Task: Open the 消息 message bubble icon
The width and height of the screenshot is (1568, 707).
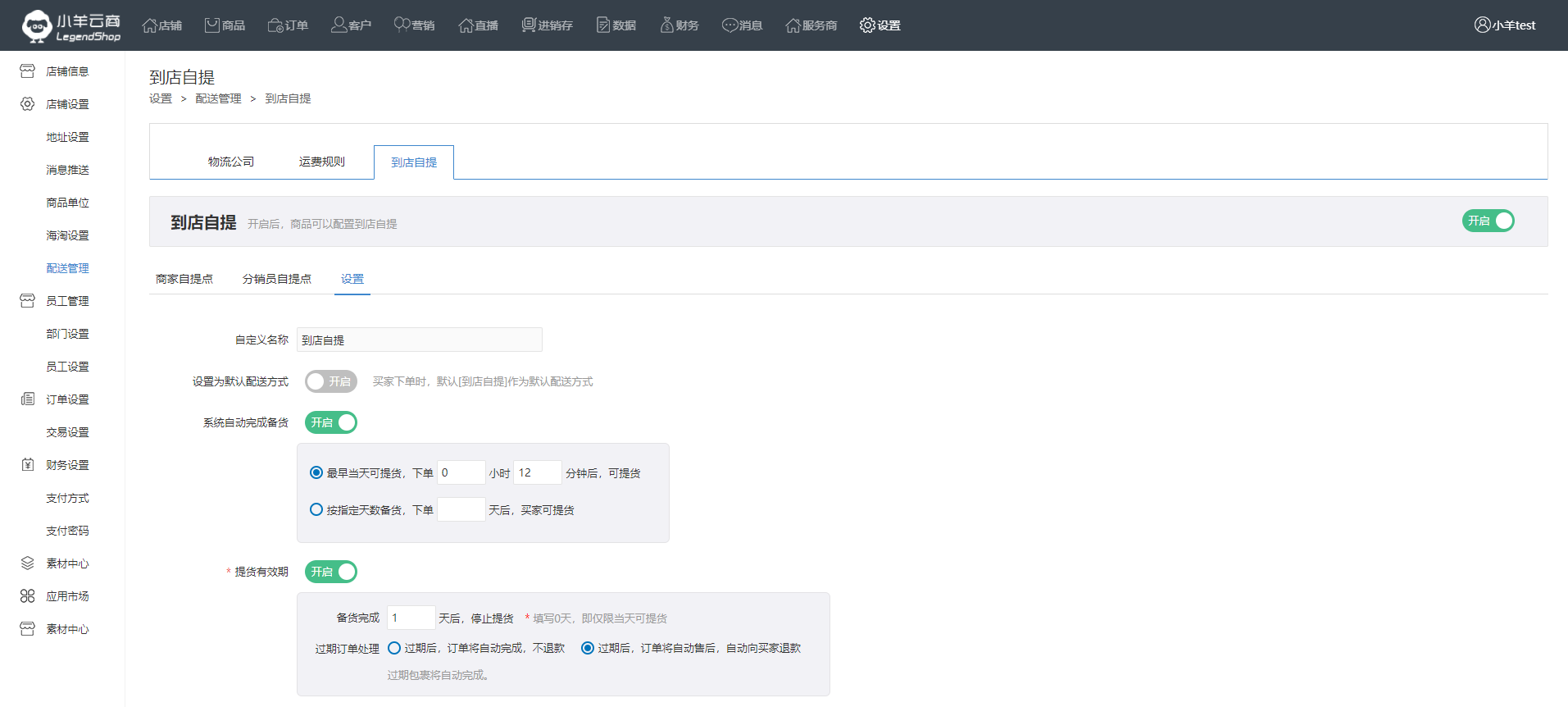Action: (729, 25)
